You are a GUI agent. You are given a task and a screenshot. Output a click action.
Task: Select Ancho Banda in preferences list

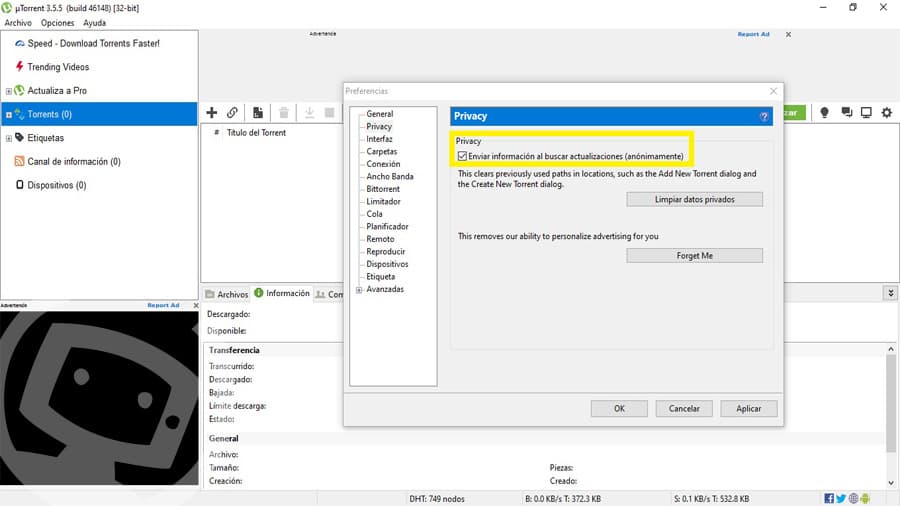tap(390, 177)
